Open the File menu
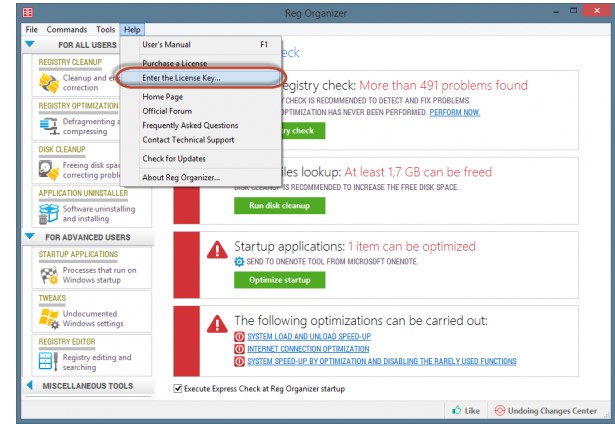Image resolution: width=615 pixels, height=424 pixels. 31,30
